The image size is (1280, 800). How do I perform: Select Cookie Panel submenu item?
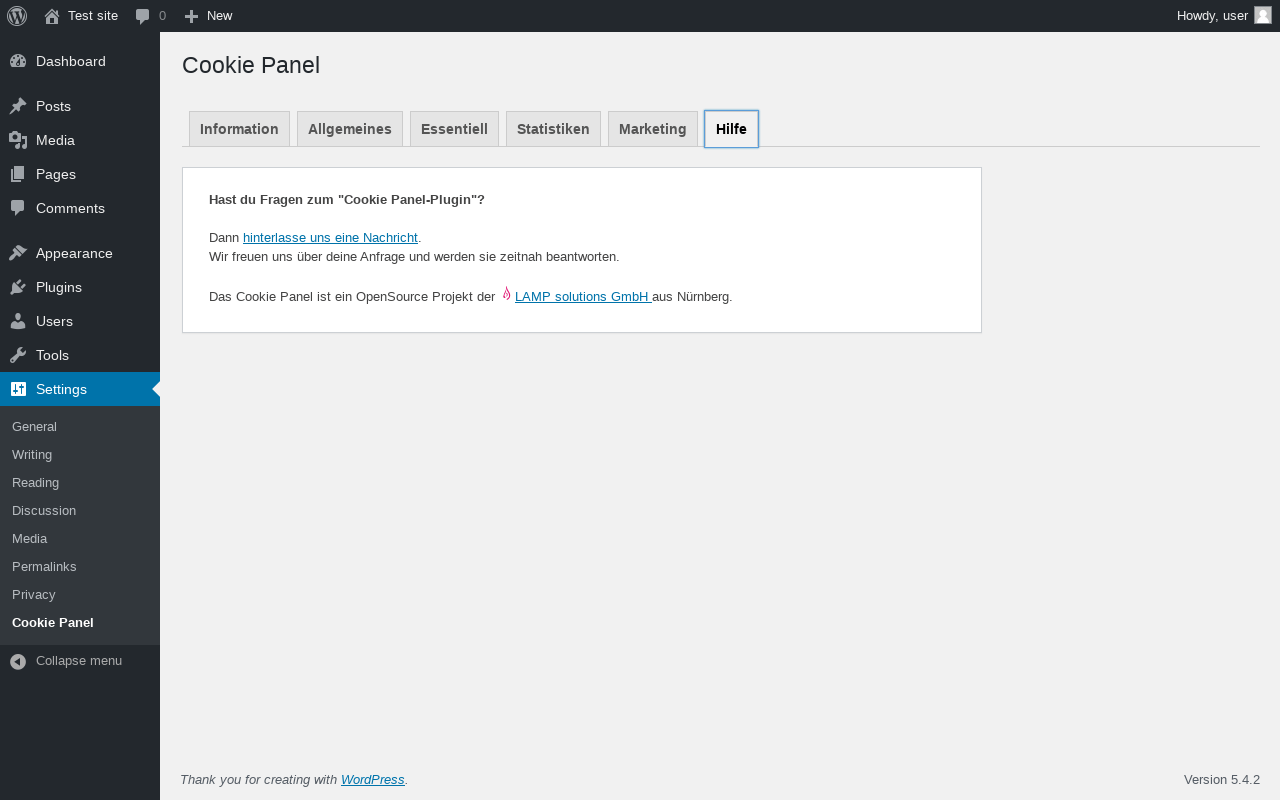[x=53, y=622]
